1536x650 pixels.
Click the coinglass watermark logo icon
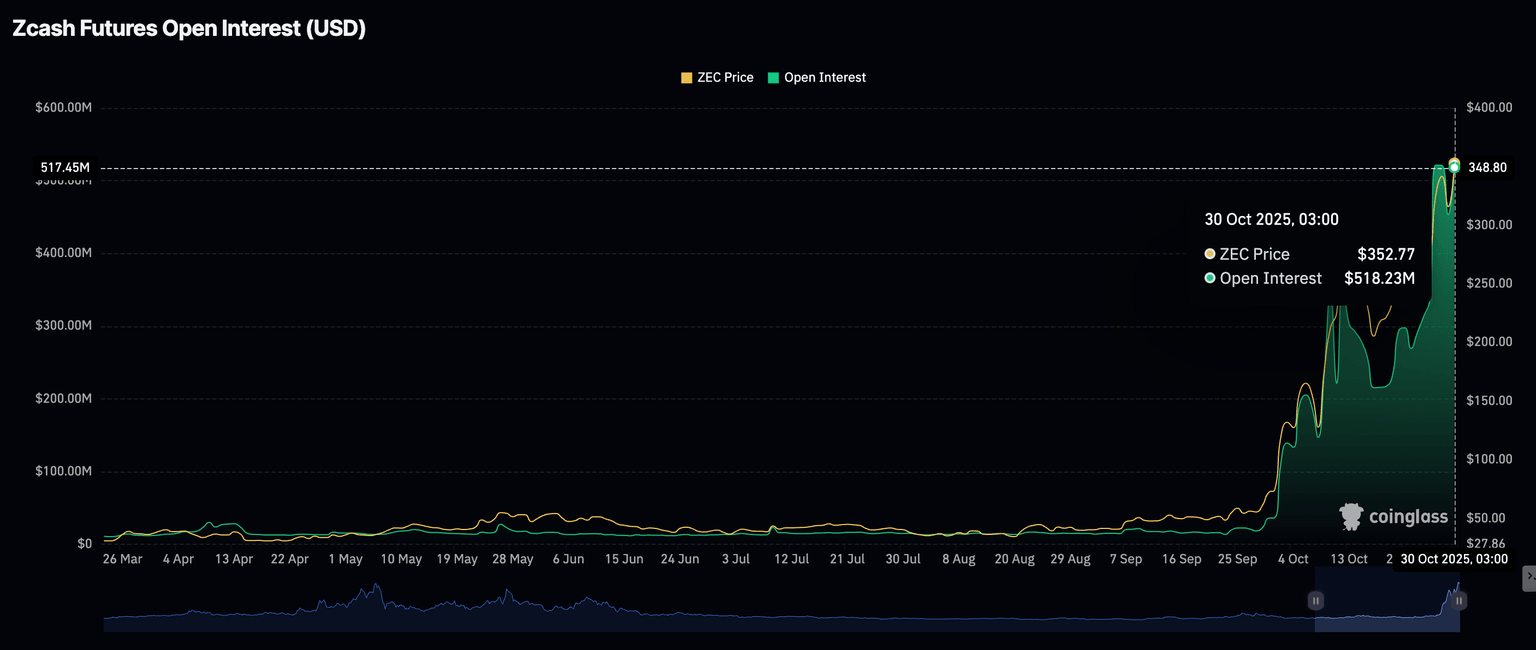click(1351, 517)
